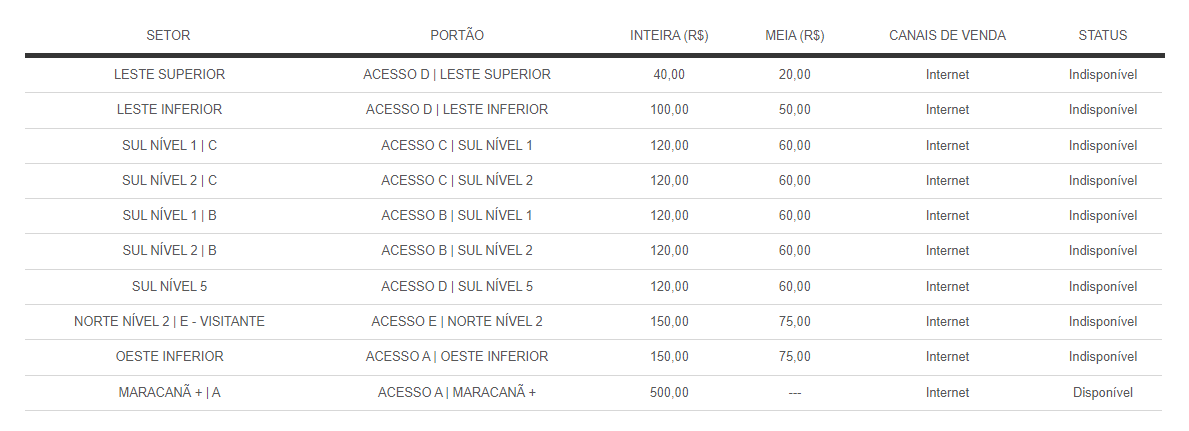The width and height of the screenshot is (1189, 431).
Task: Click the MEIA (R$) column header
Action: click(x=794, y=35)
